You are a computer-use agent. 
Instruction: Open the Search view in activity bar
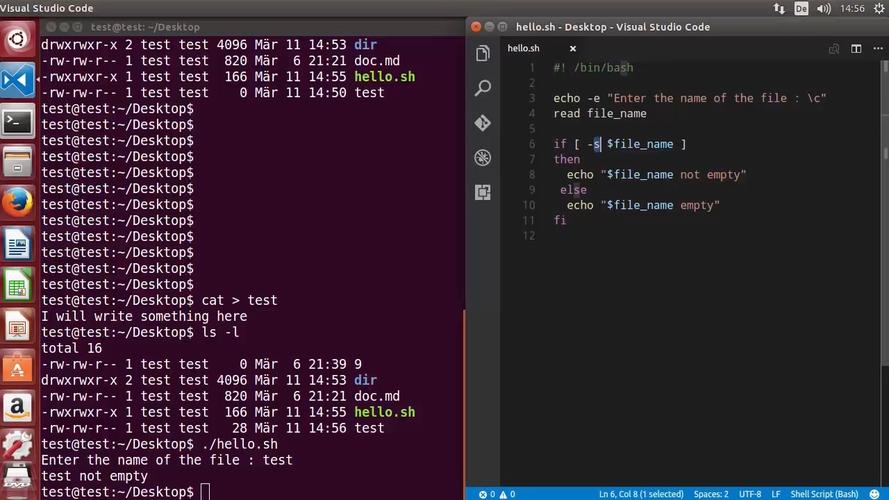[x=483, y=89]
